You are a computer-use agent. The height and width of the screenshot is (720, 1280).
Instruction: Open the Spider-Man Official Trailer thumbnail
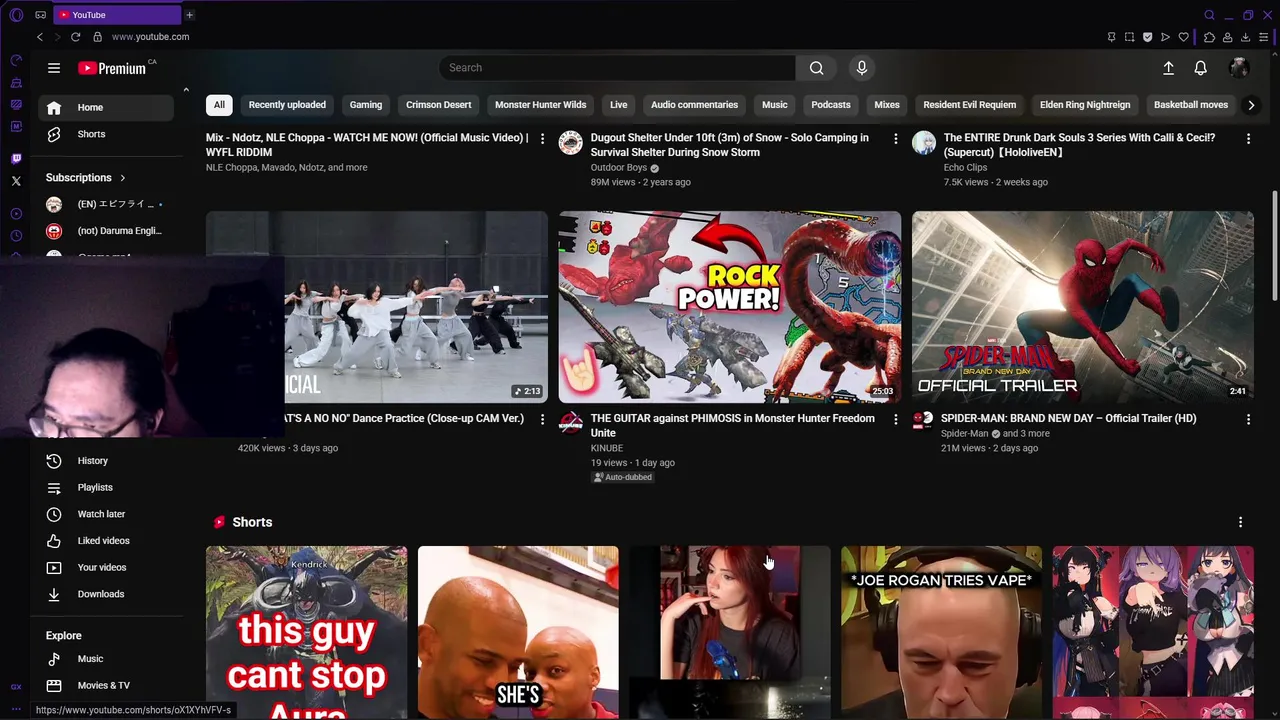(1082, 306)
